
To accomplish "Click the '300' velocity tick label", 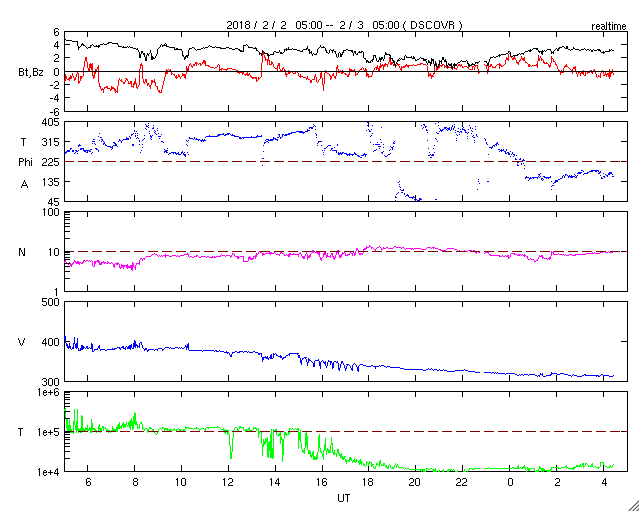I will coord(51,382).
